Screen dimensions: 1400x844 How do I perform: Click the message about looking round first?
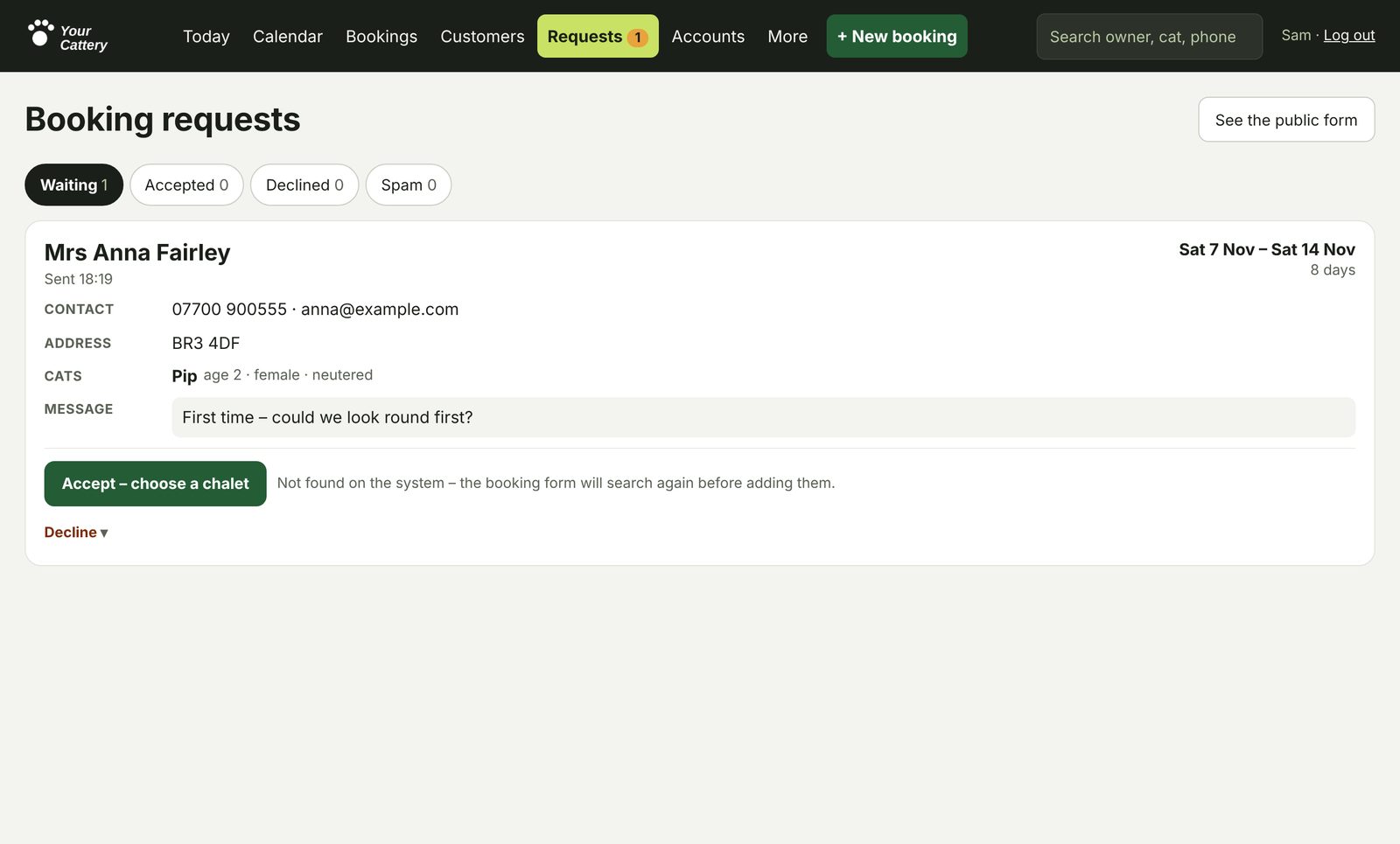coord(764,417)
